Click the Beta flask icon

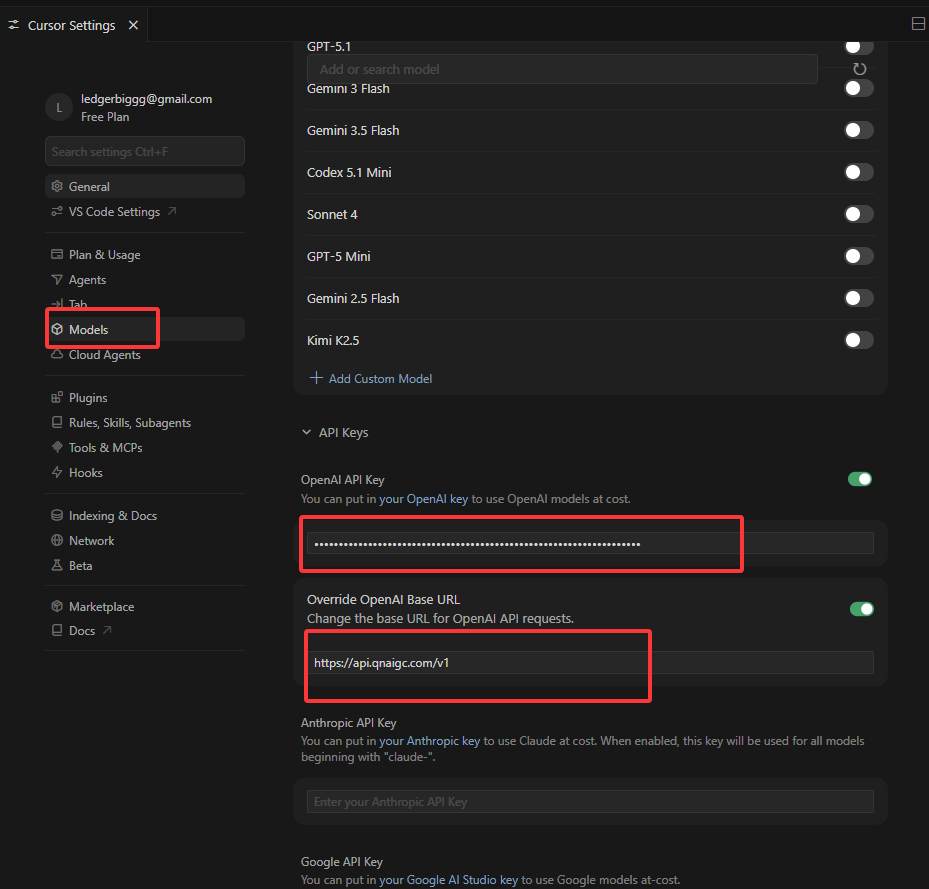click(x=57, y=565)
